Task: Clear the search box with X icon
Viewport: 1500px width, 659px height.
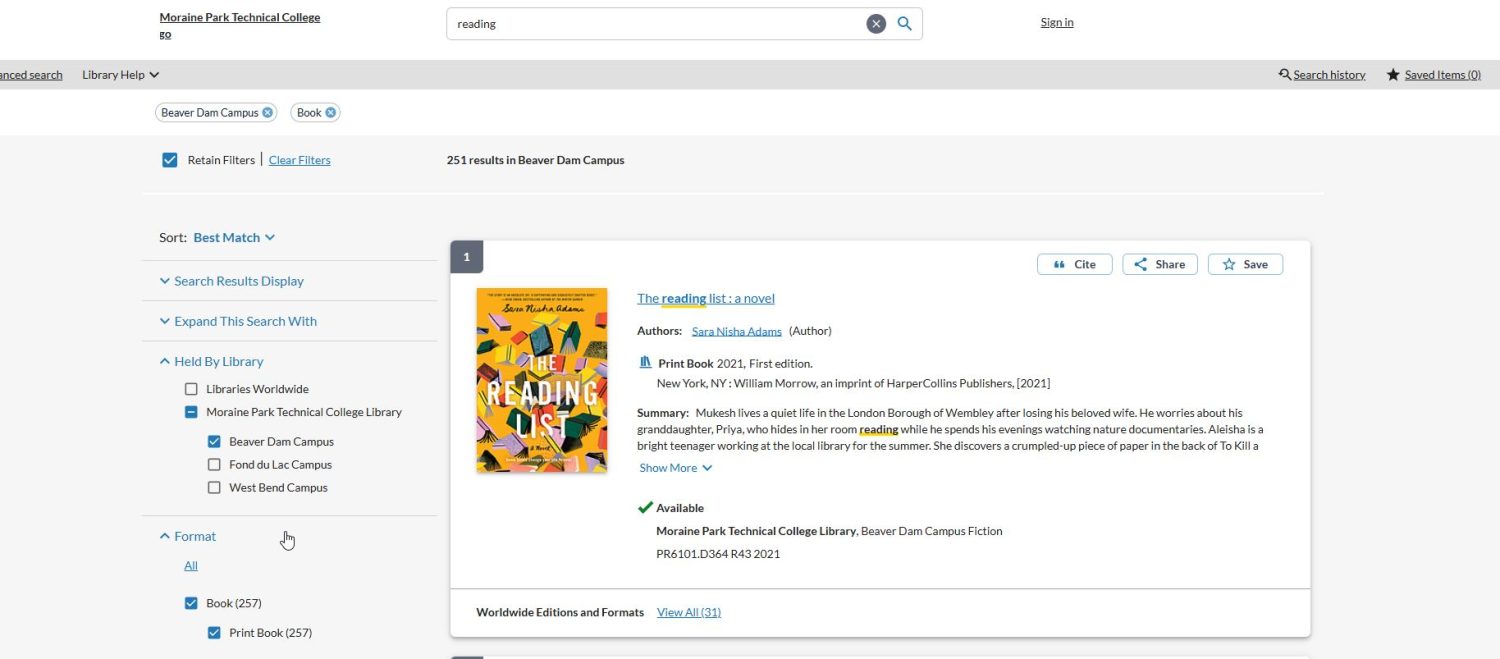Action: pos(876,24)
